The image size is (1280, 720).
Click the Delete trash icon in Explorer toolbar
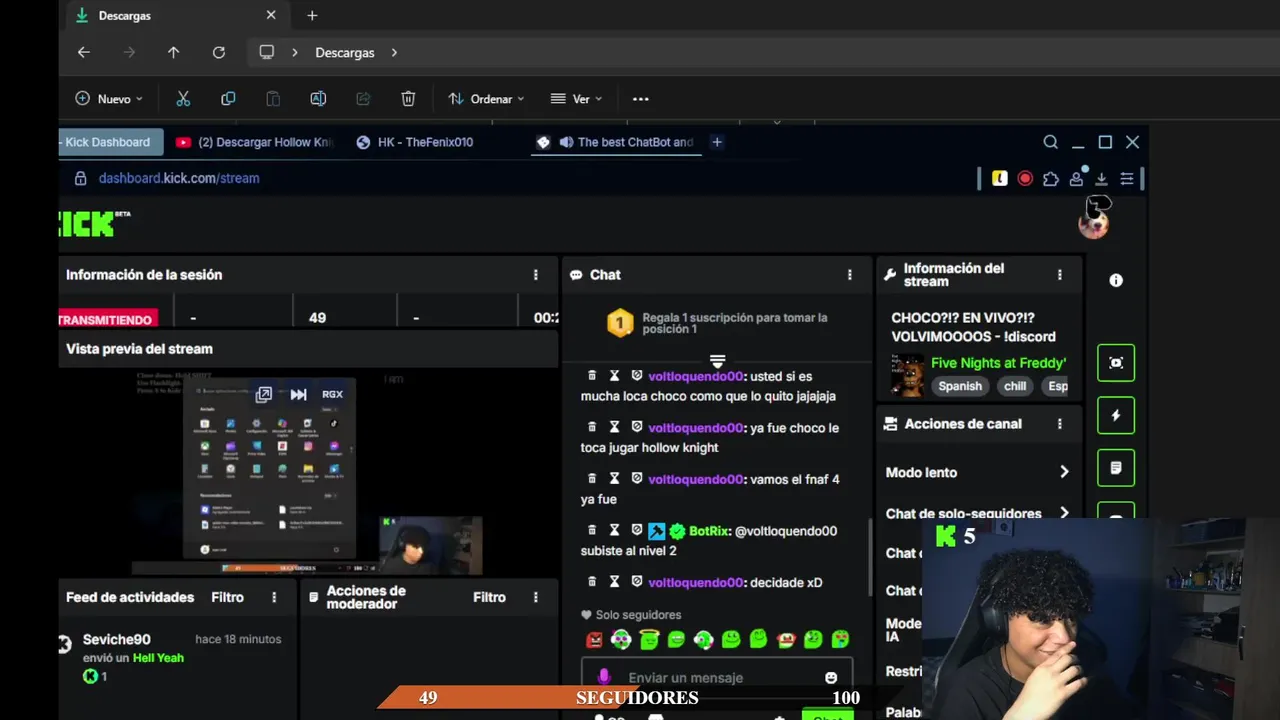click(408, 99)
